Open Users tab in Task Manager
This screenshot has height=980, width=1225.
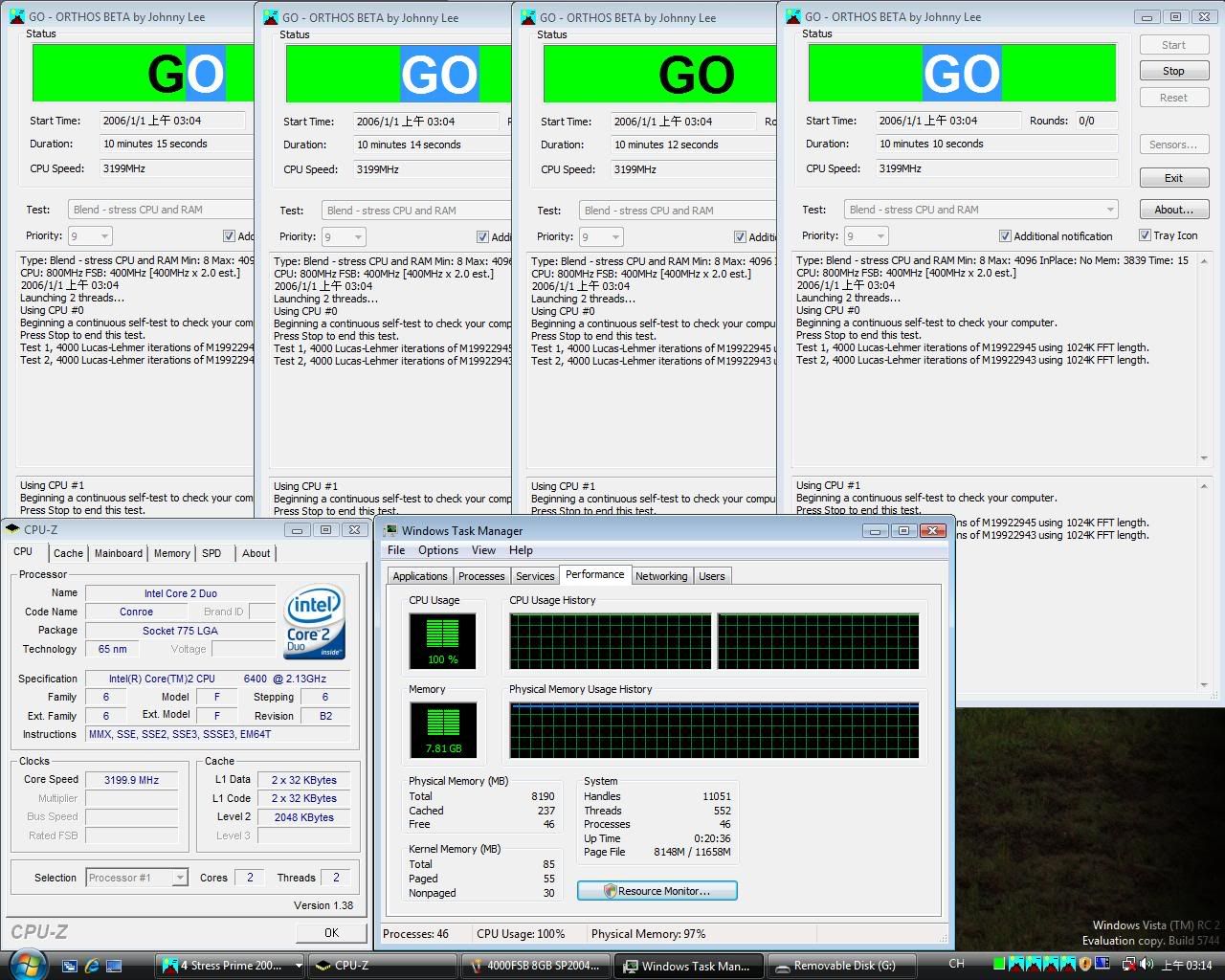712,576
